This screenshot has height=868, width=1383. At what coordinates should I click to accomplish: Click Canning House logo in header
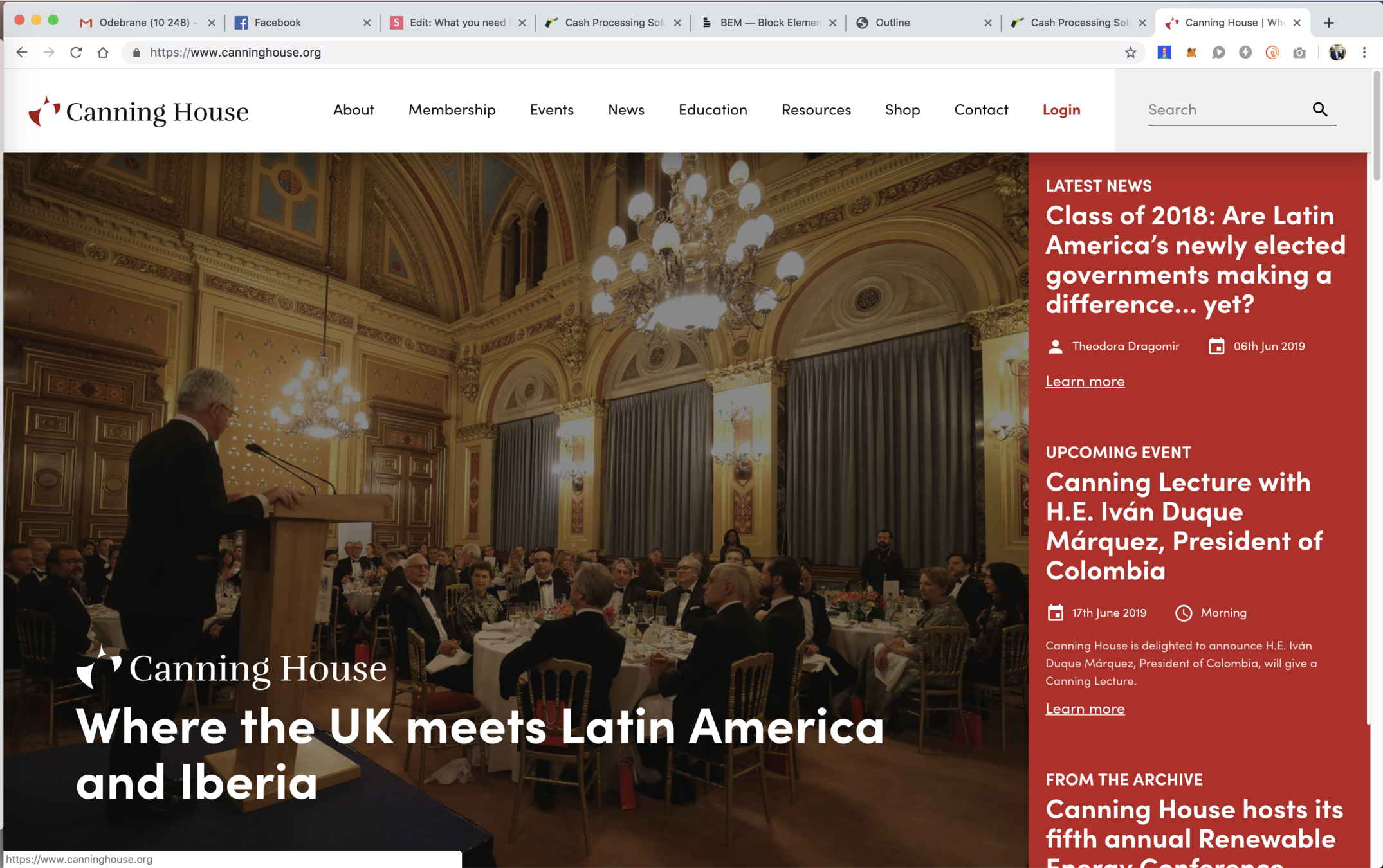coord(138,111)
